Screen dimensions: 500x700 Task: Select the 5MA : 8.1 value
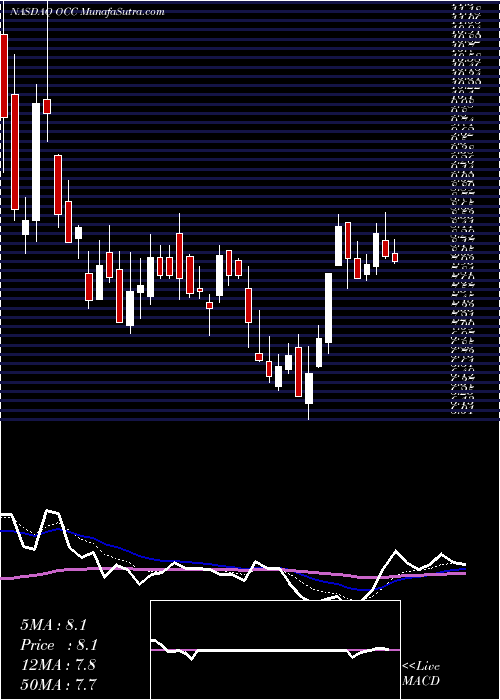point(53,625)
